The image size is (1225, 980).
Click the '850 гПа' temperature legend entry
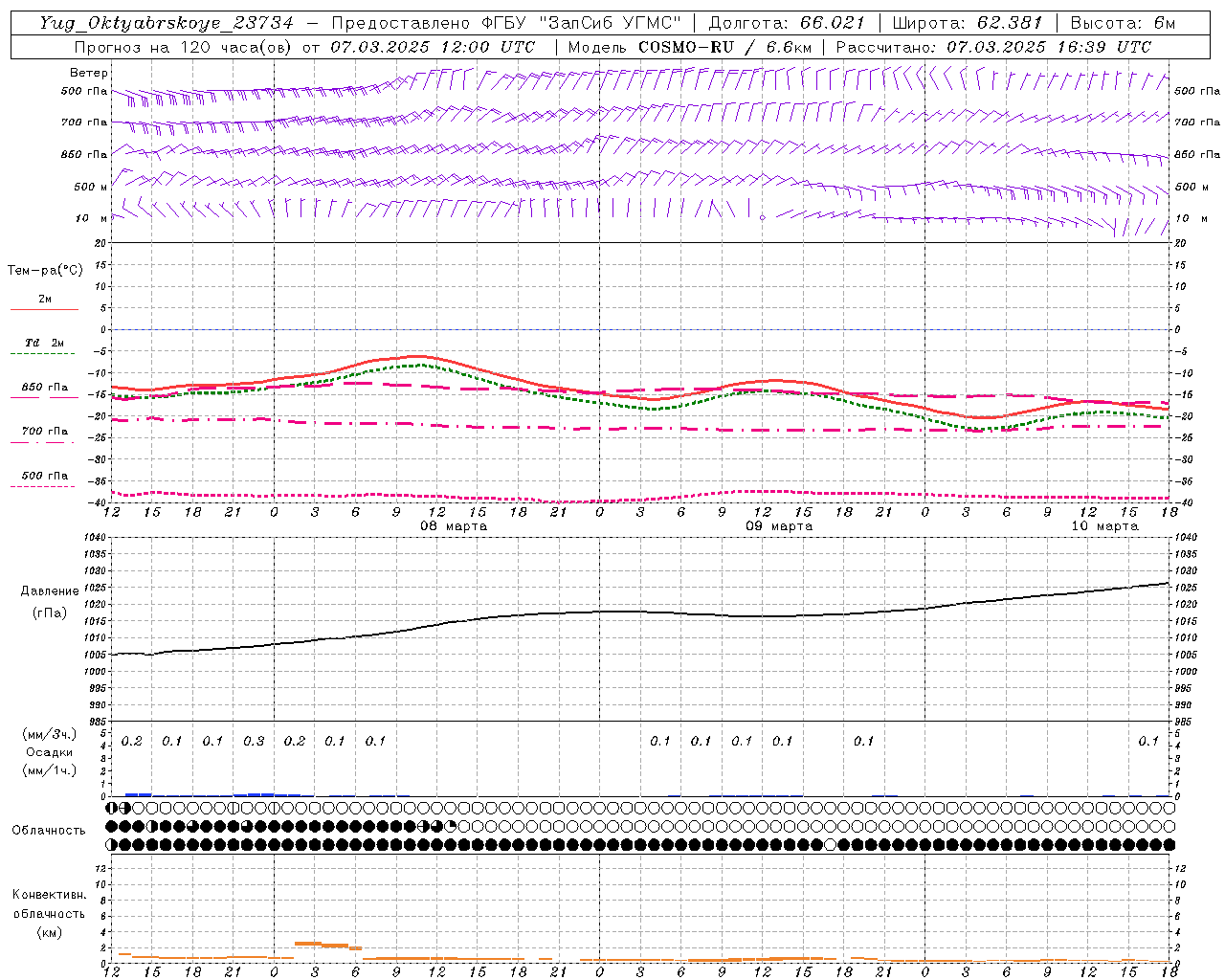coord(45,388)
